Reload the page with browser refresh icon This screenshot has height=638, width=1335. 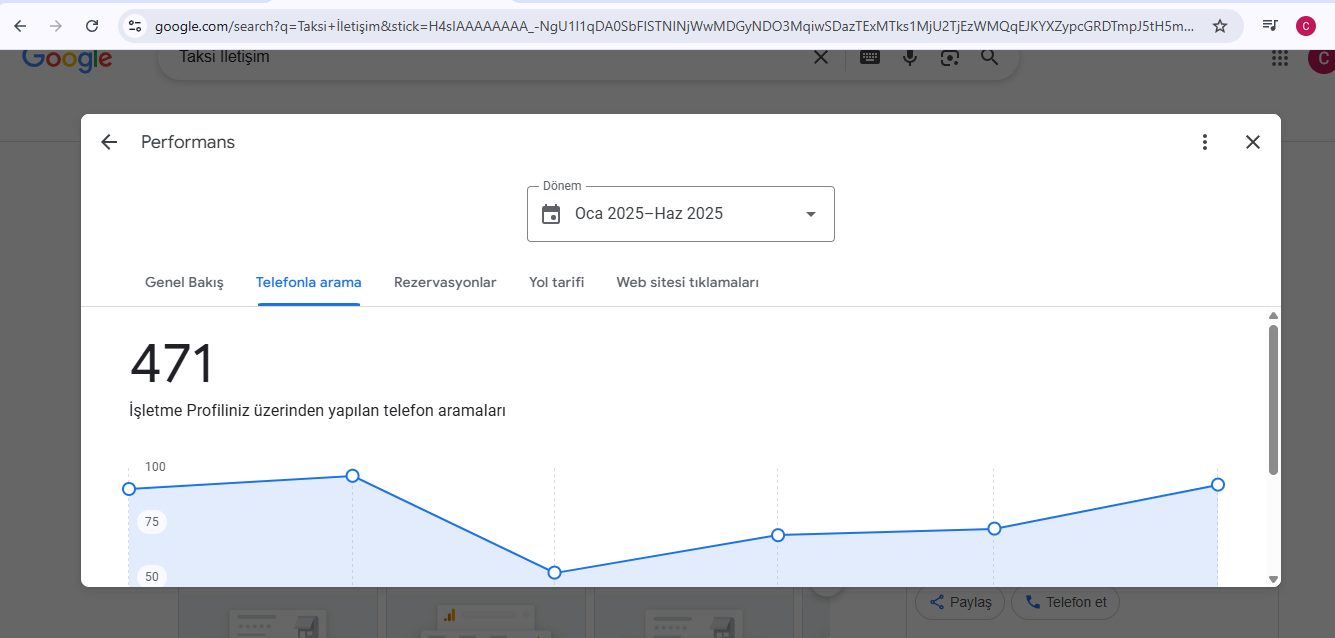coord(92,26)
